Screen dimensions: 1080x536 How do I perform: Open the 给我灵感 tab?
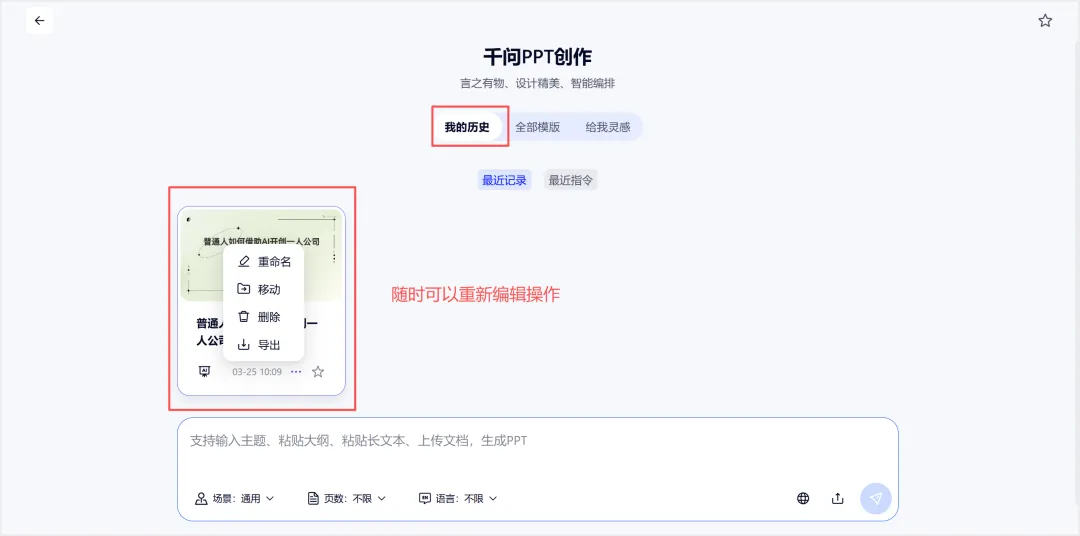pos(608,127)
